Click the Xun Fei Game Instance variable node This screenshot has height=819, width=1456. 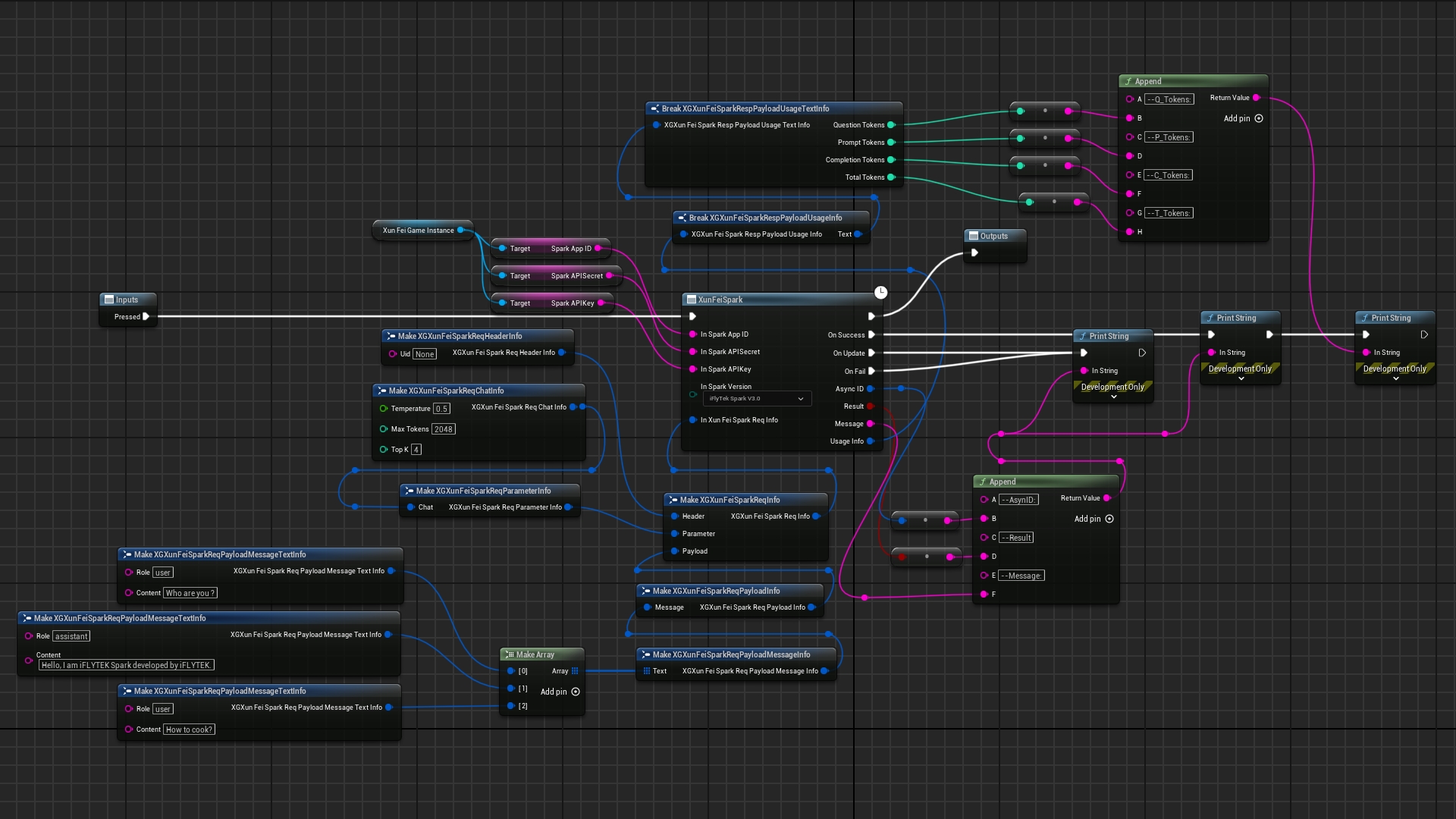tap(418, 231)
